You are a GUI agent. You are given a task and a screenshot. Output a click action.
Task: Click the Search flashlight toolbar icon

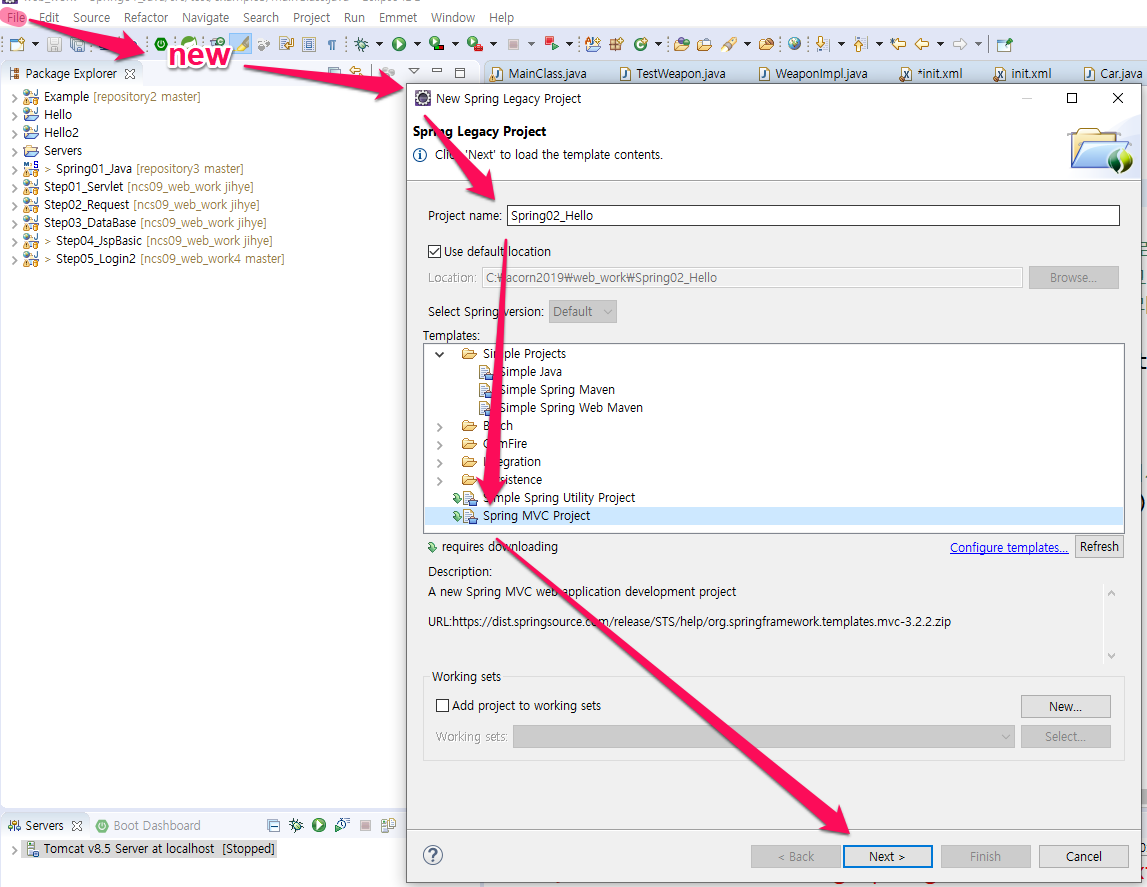pyautogui.click(x=729, y=45)
